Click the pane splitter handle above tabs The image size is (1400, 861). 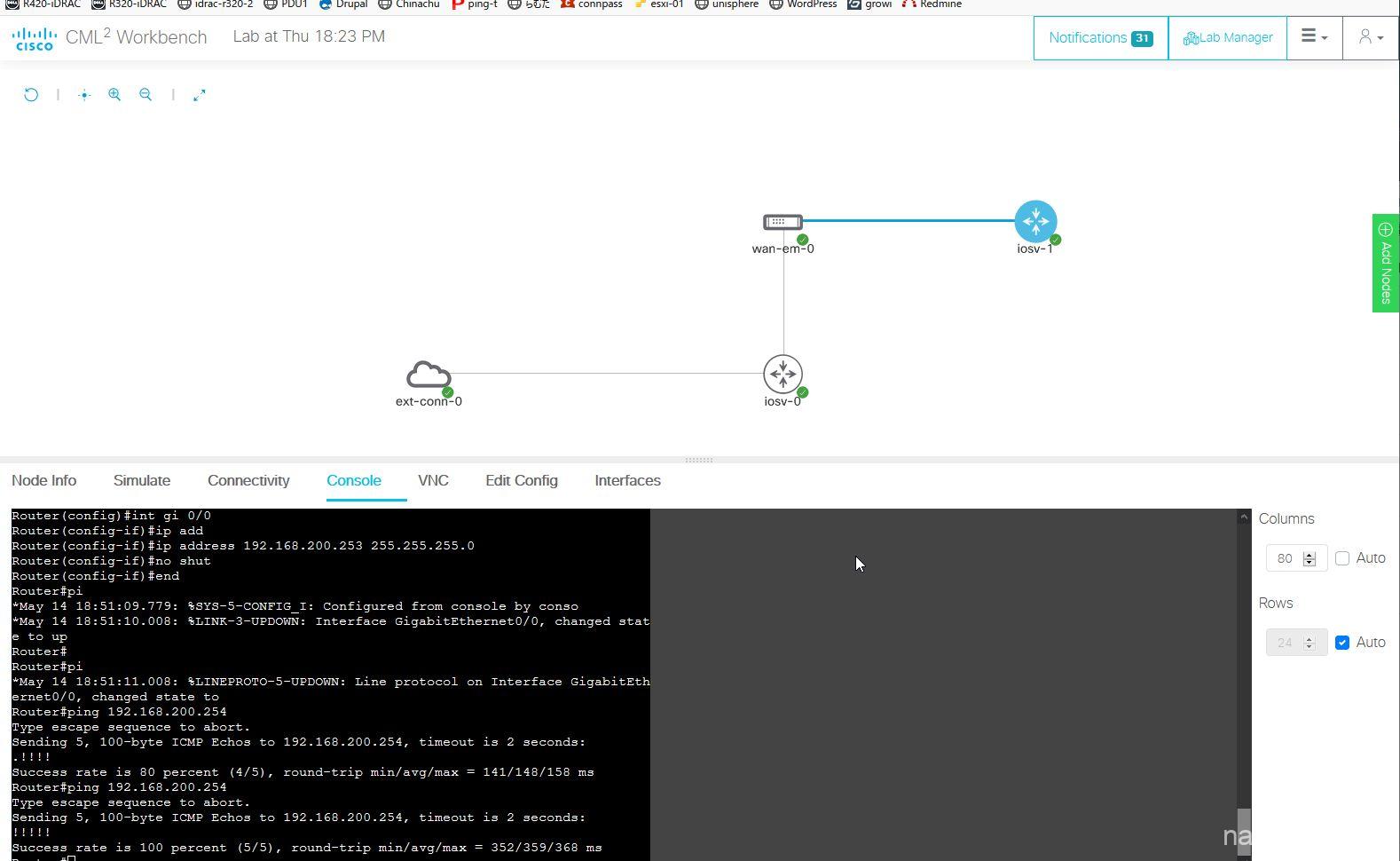click(699, 460)
